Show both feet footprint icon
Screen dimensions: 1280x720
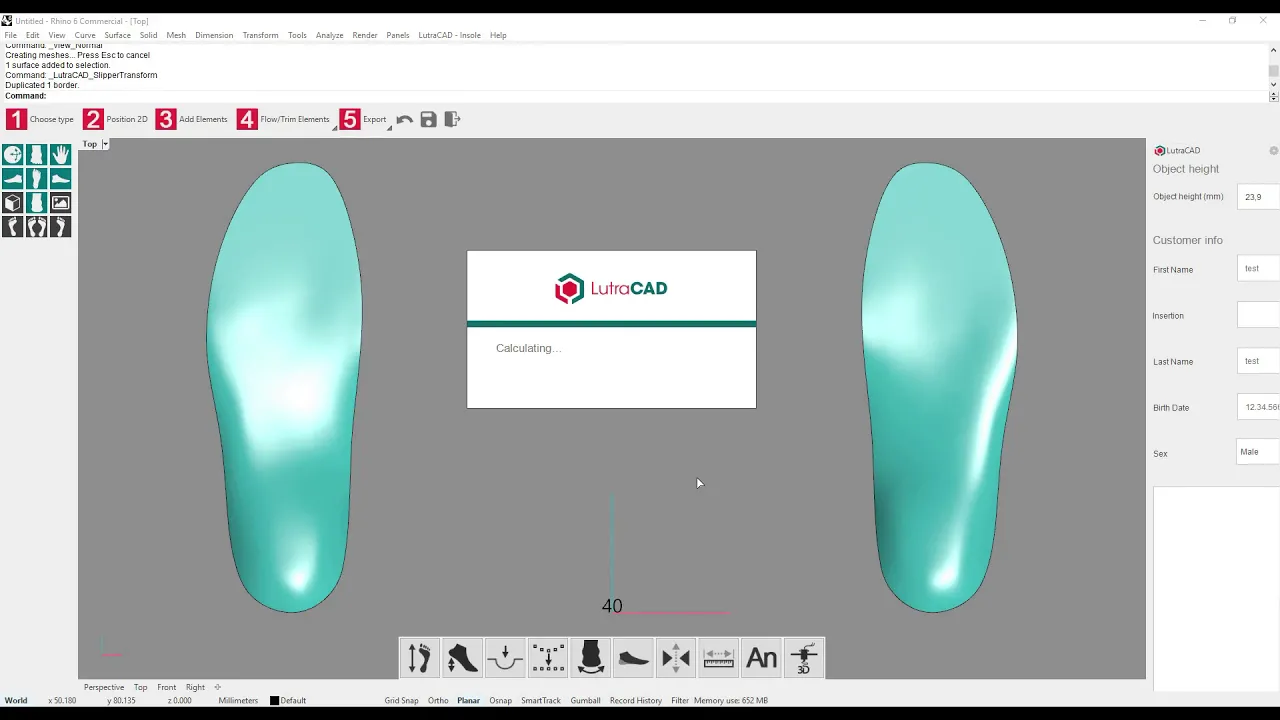pos(37,226)
